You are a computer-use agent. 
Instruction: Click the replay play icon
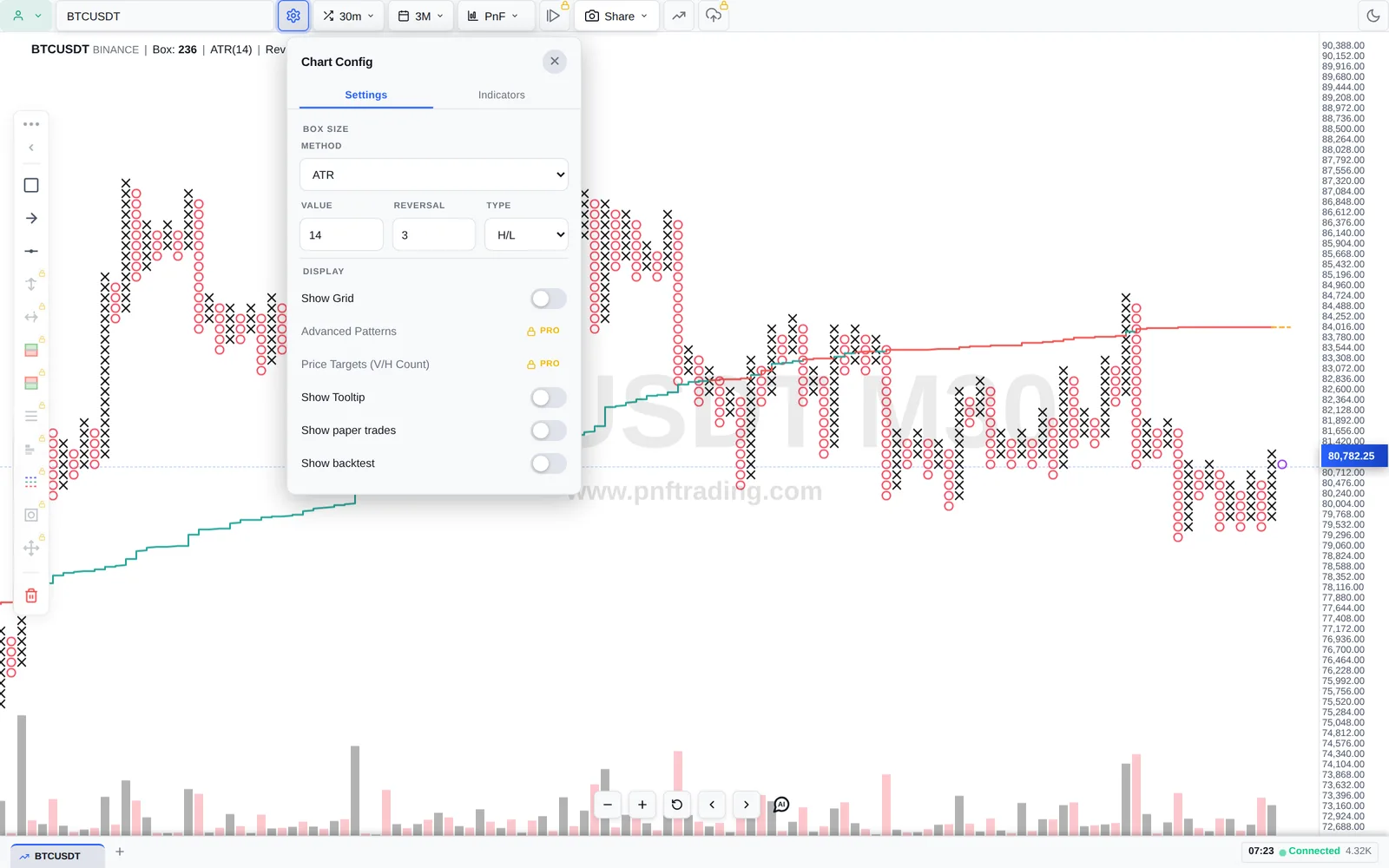pyautogui.click(x=553, y=16)
